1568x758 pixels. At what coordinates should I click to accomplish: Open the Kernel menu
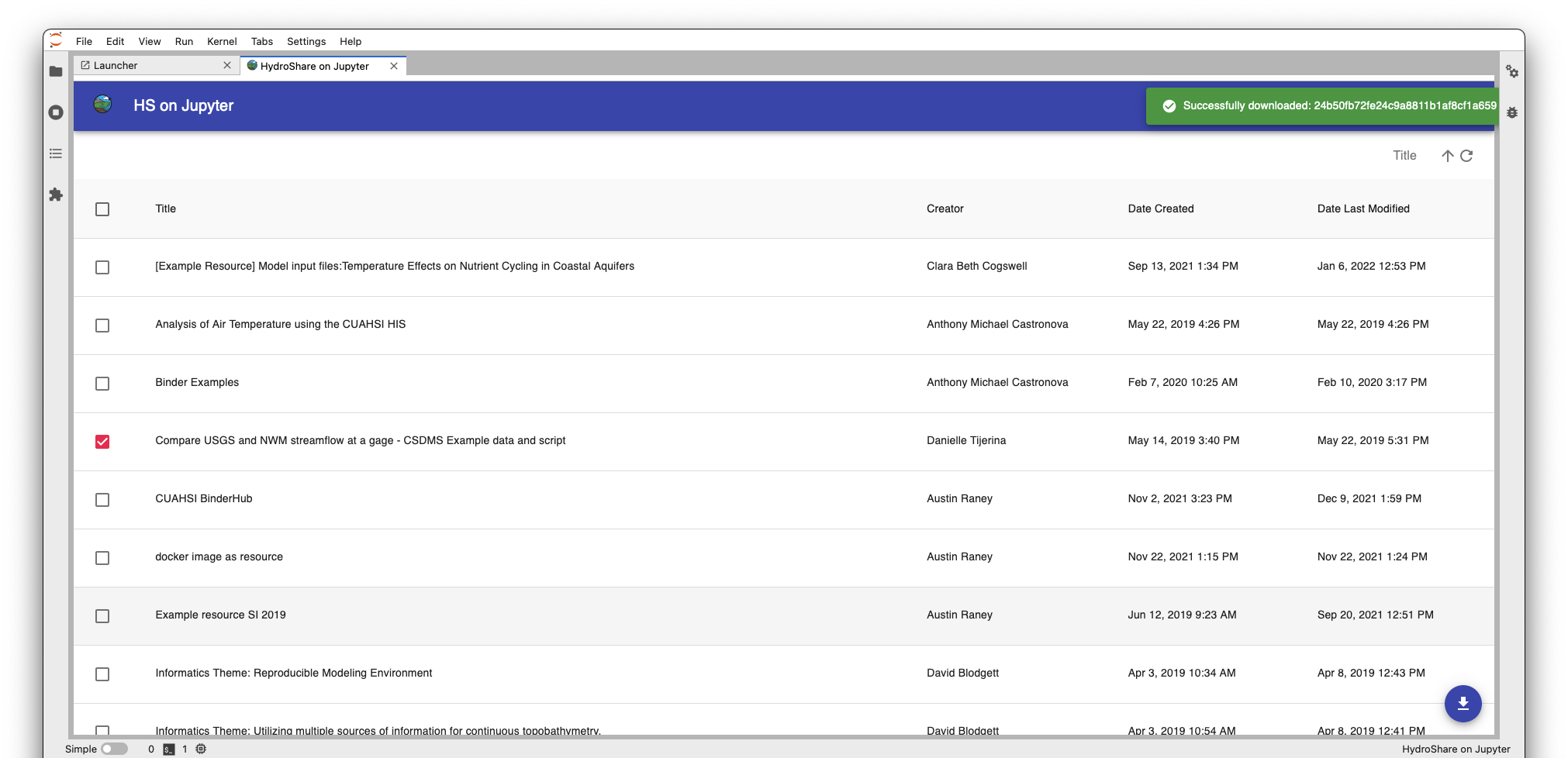point(222,41)
